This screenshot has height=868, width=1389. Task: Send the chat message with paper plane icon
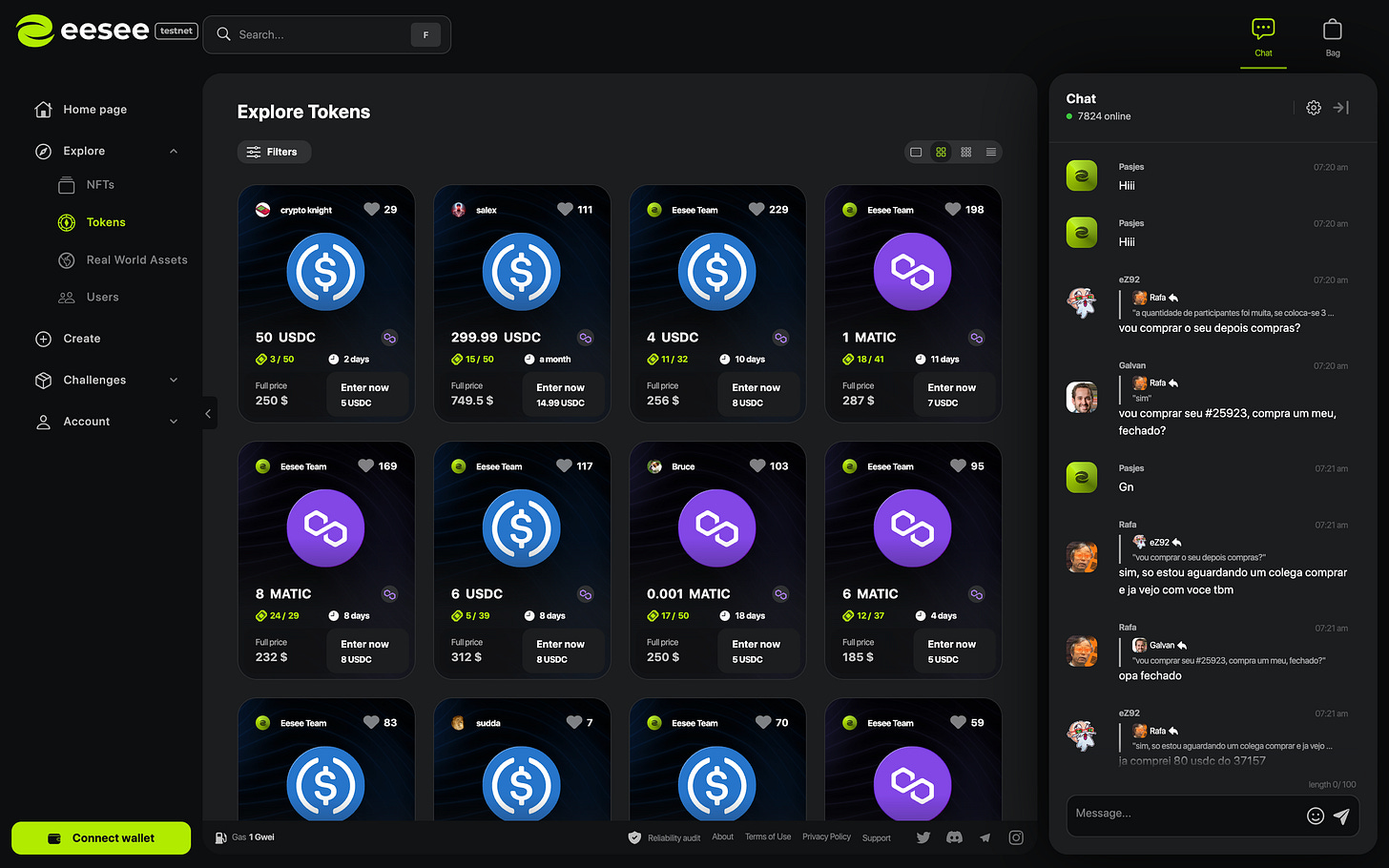pos(1341,816)
